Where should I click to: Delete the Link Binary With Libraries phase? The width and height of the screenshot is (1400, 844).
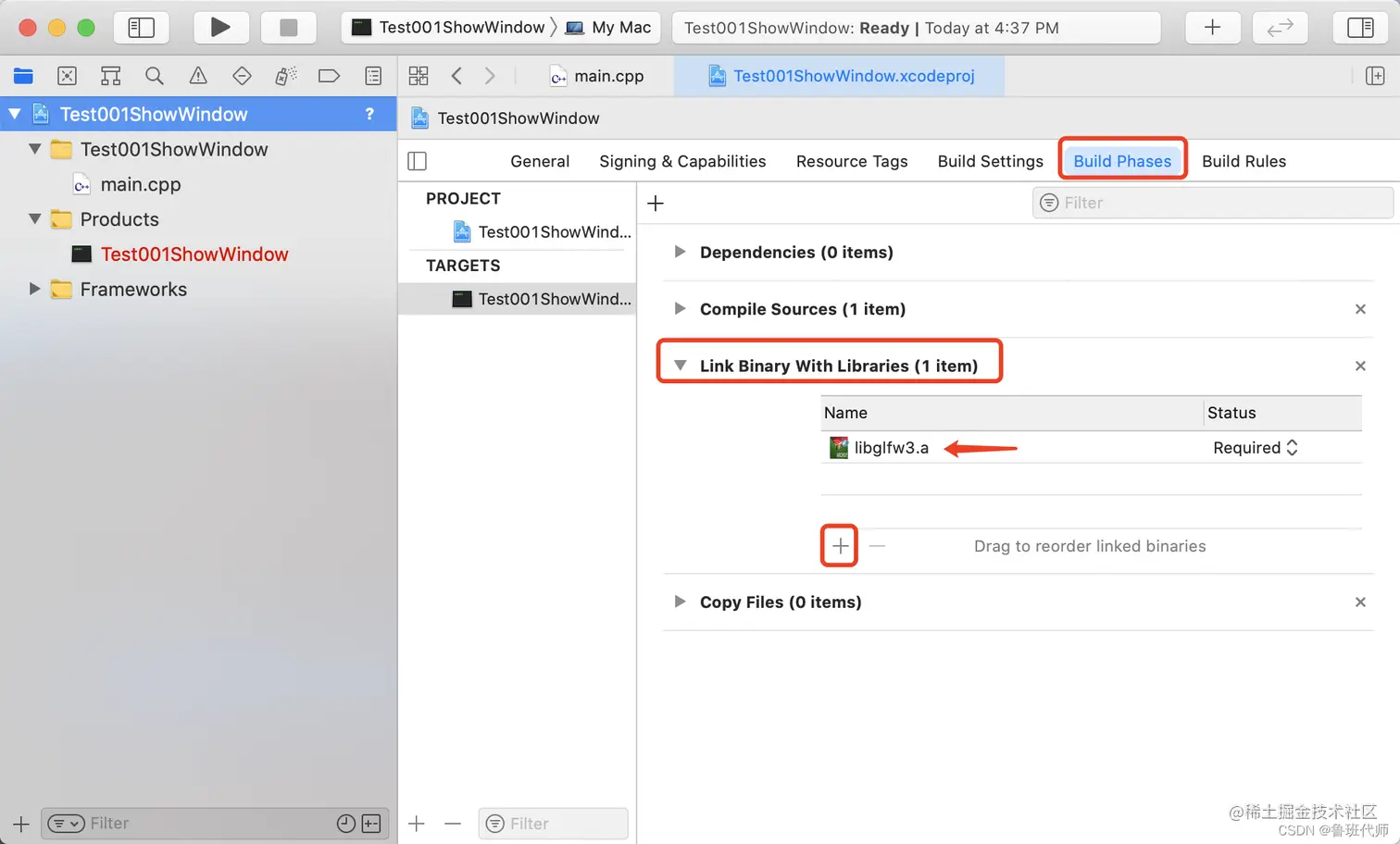(1360, 366)
